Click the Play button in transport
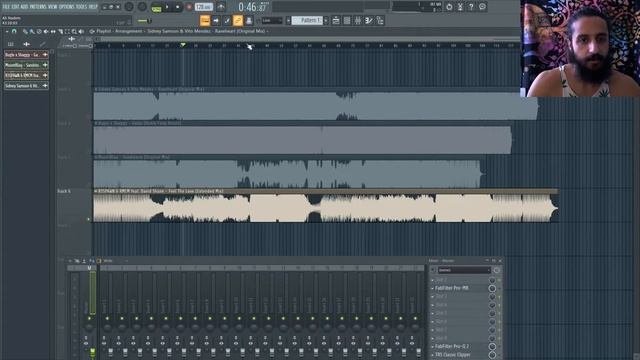Screen dimensions: 640x360 point(167,7)
